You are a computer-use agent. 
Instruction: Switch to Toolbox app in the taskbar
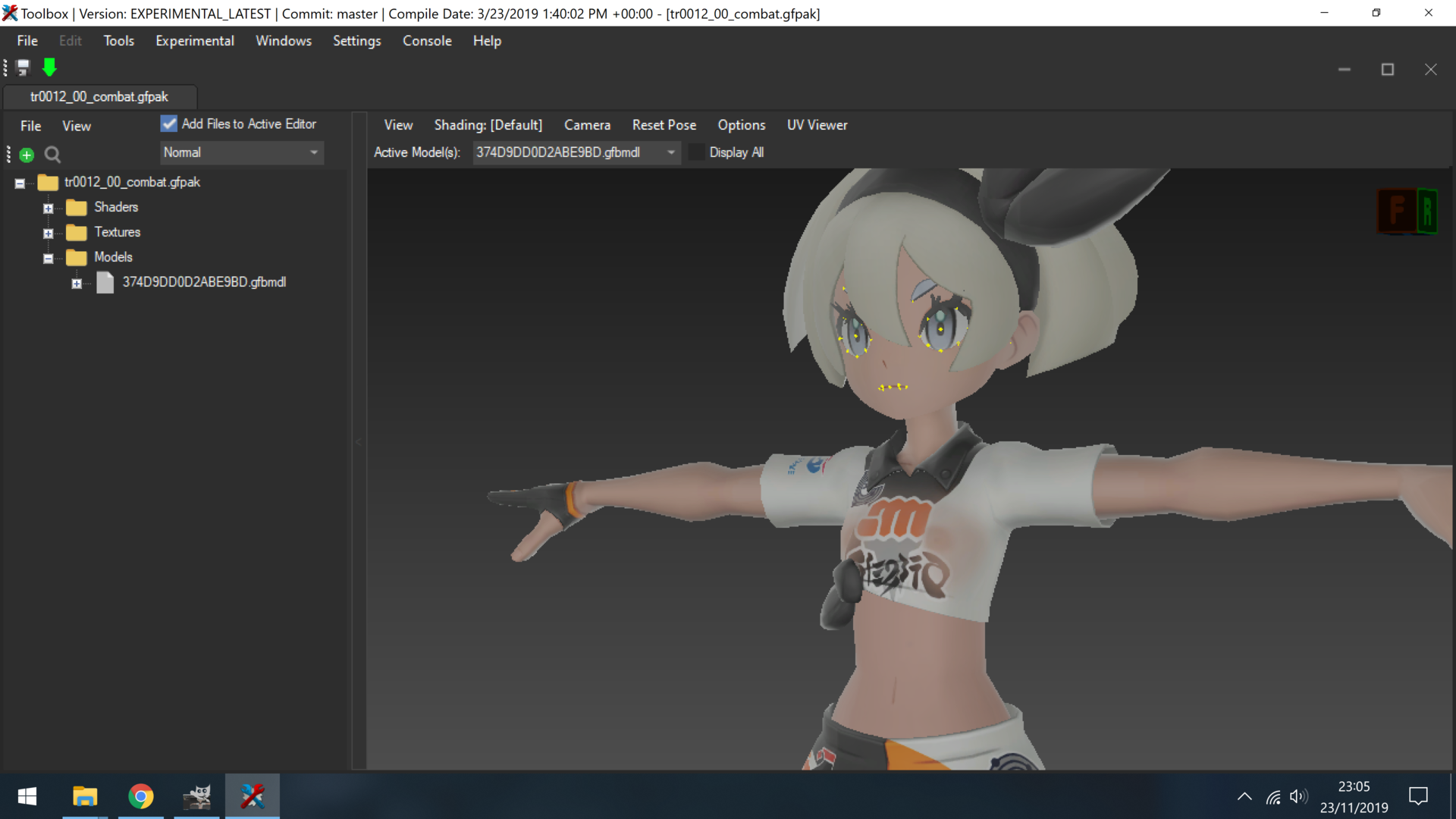[253, 796]
